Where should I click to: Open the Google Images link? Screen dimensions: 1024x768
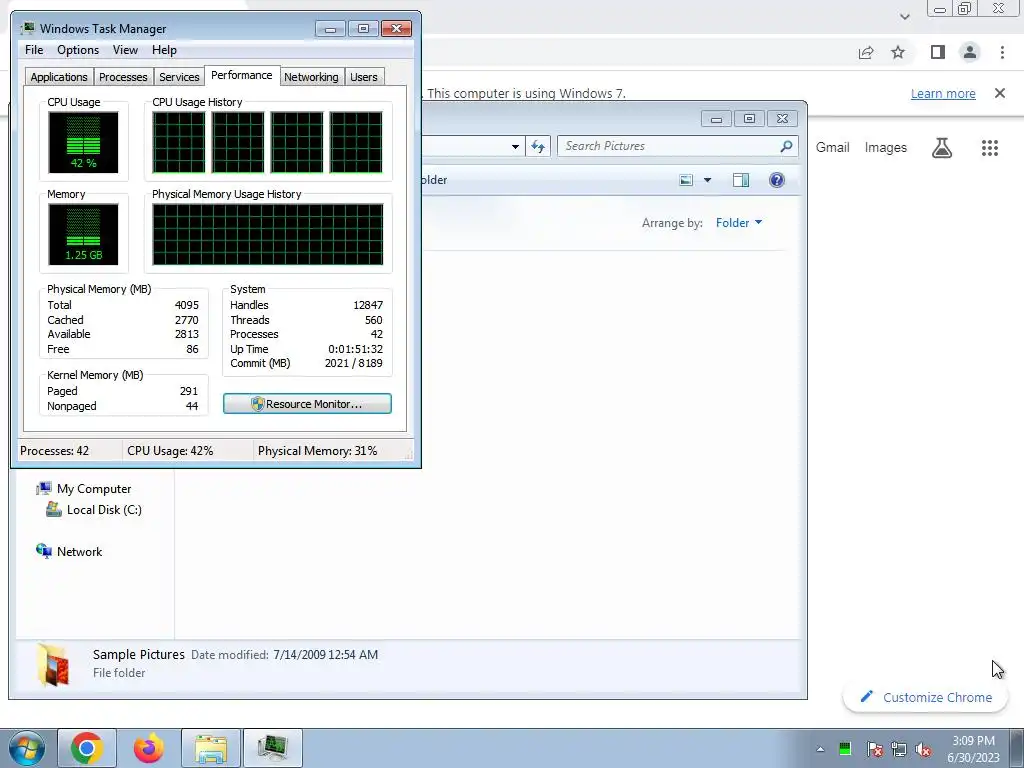pos(886,148)
